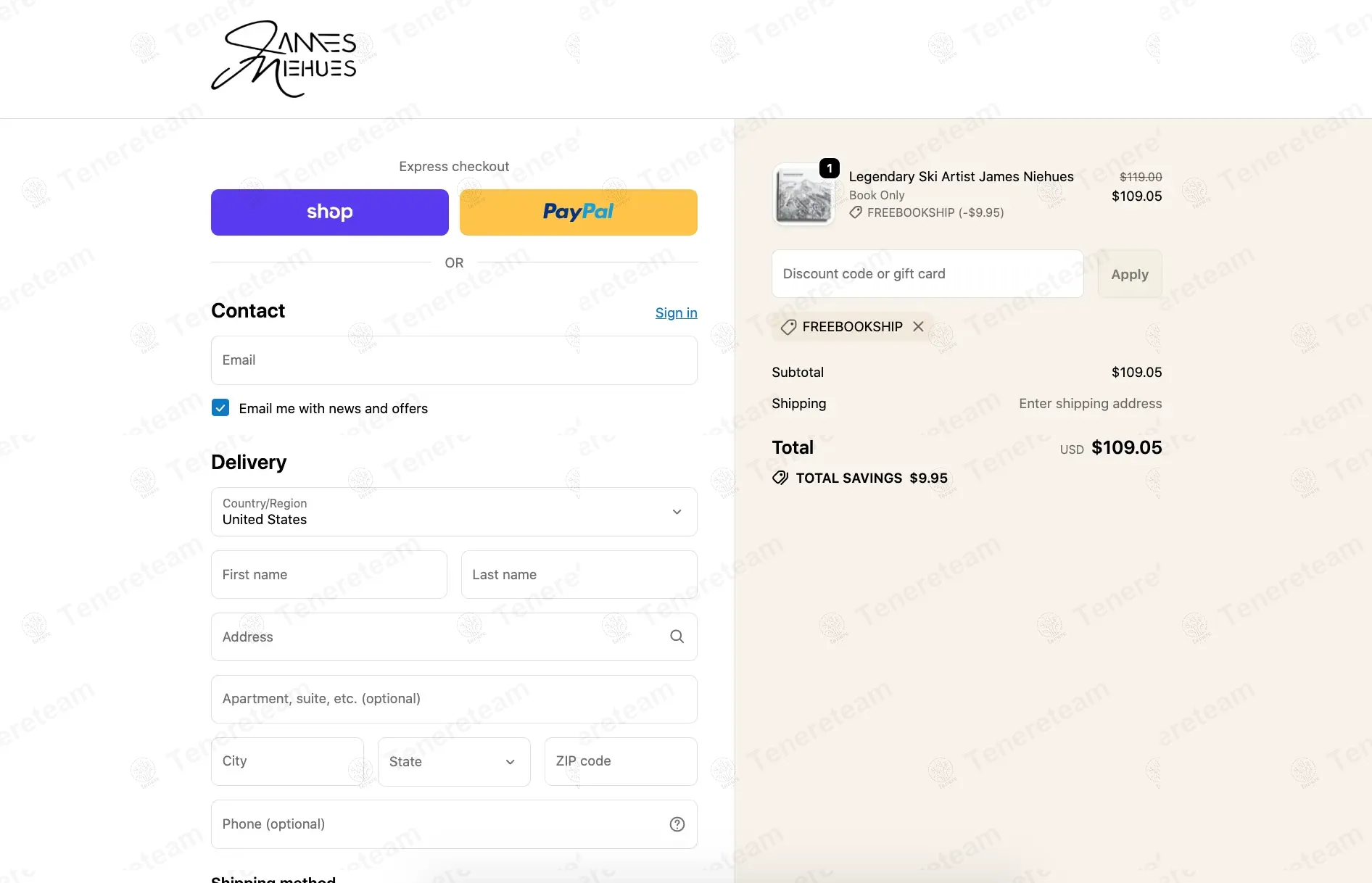The height and width of the screenshot is (883, 1372).
Task: Click the tag icon beside FREEBOOKSHIP (-$9.95)
Action: click(856, 212)
